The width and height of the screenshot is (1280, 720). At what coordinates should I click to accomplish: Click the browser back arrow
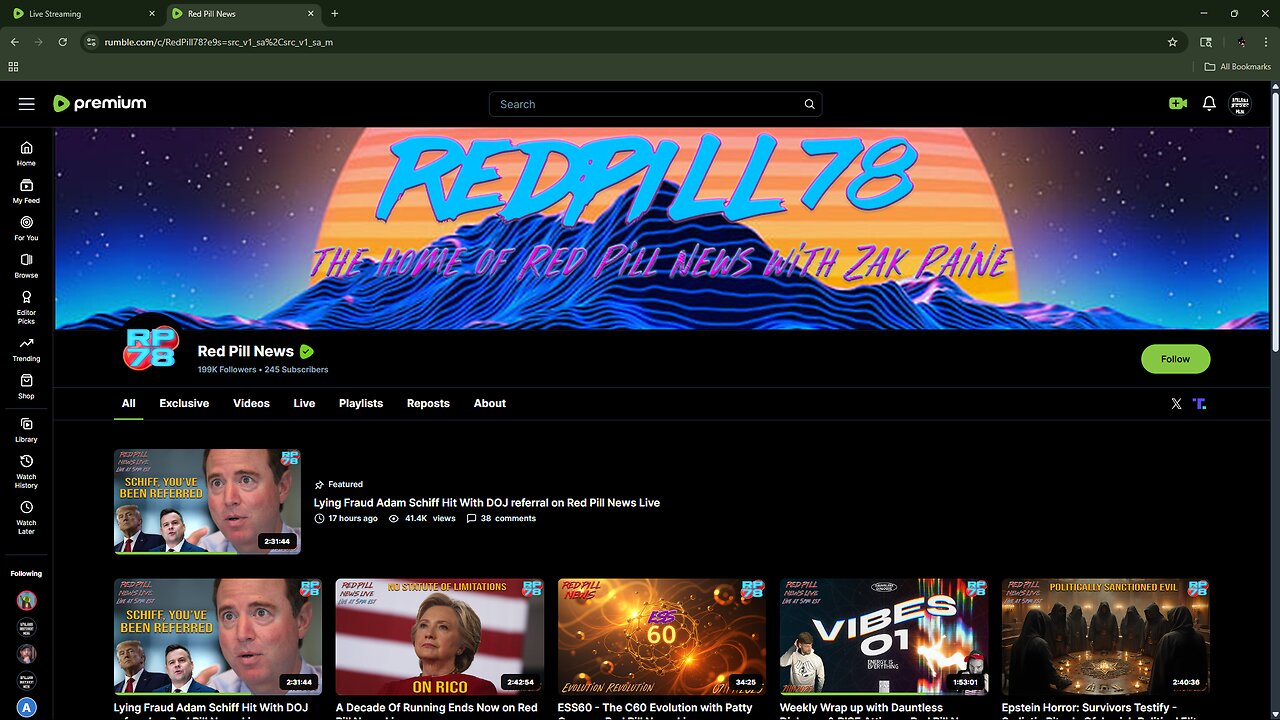(14, 42)
